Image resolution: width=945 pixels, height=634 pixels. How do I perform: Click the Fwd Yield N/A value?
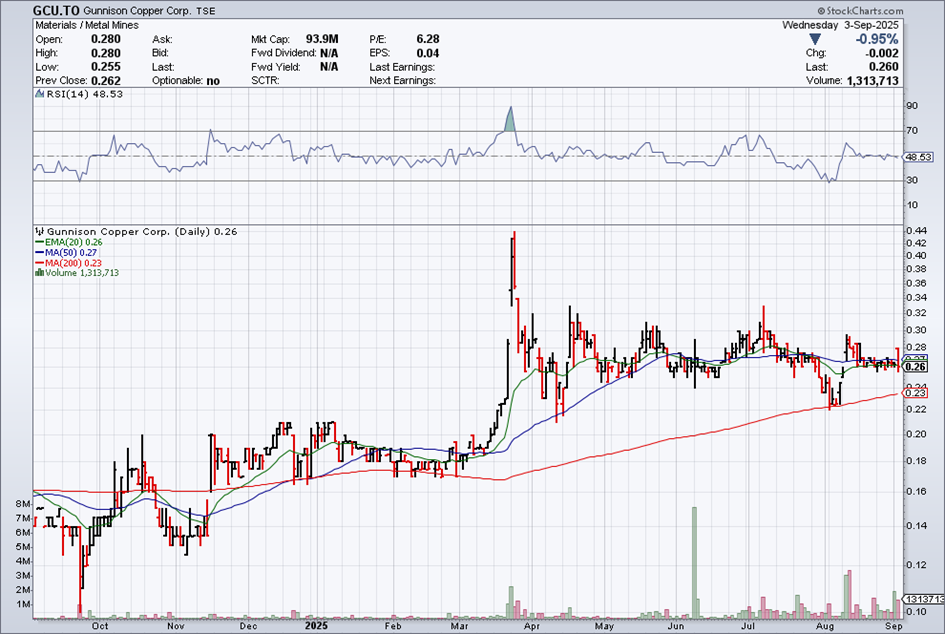pyautogui.click(x=329, y=67)
